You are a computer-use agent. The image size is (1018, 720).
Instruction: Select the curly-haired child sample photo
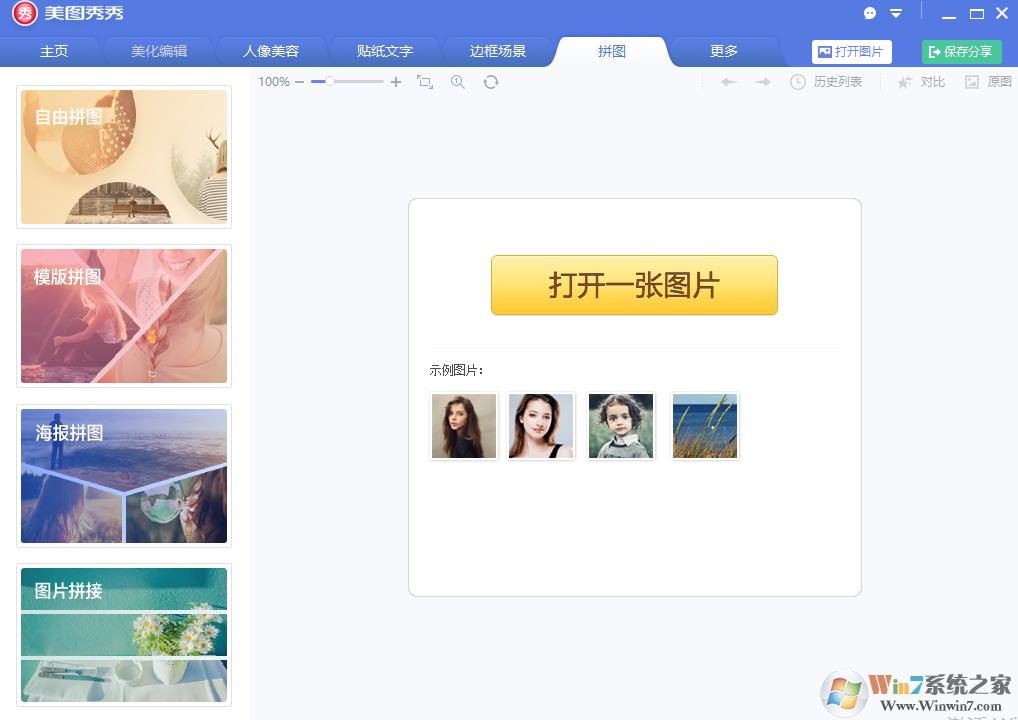tap(621, 426)
